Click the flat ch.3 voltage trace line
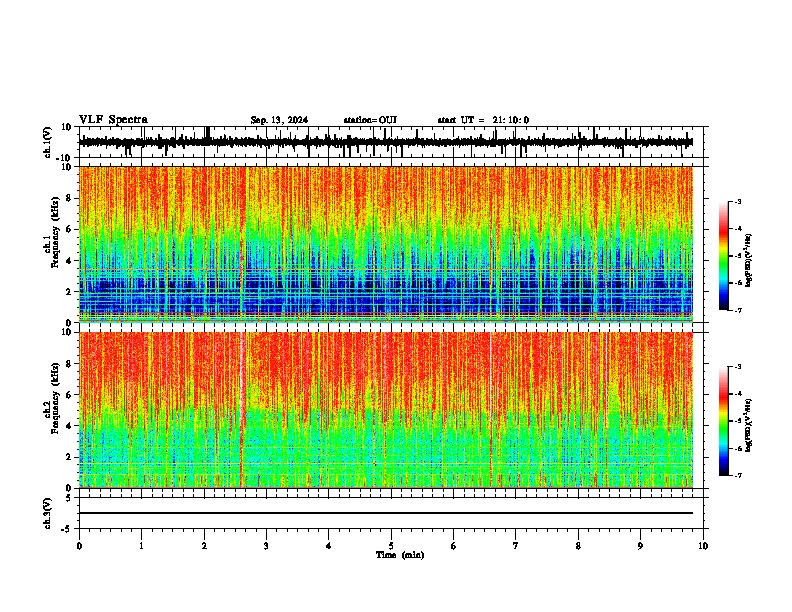 pyautogui.click(x=385, y=513)
